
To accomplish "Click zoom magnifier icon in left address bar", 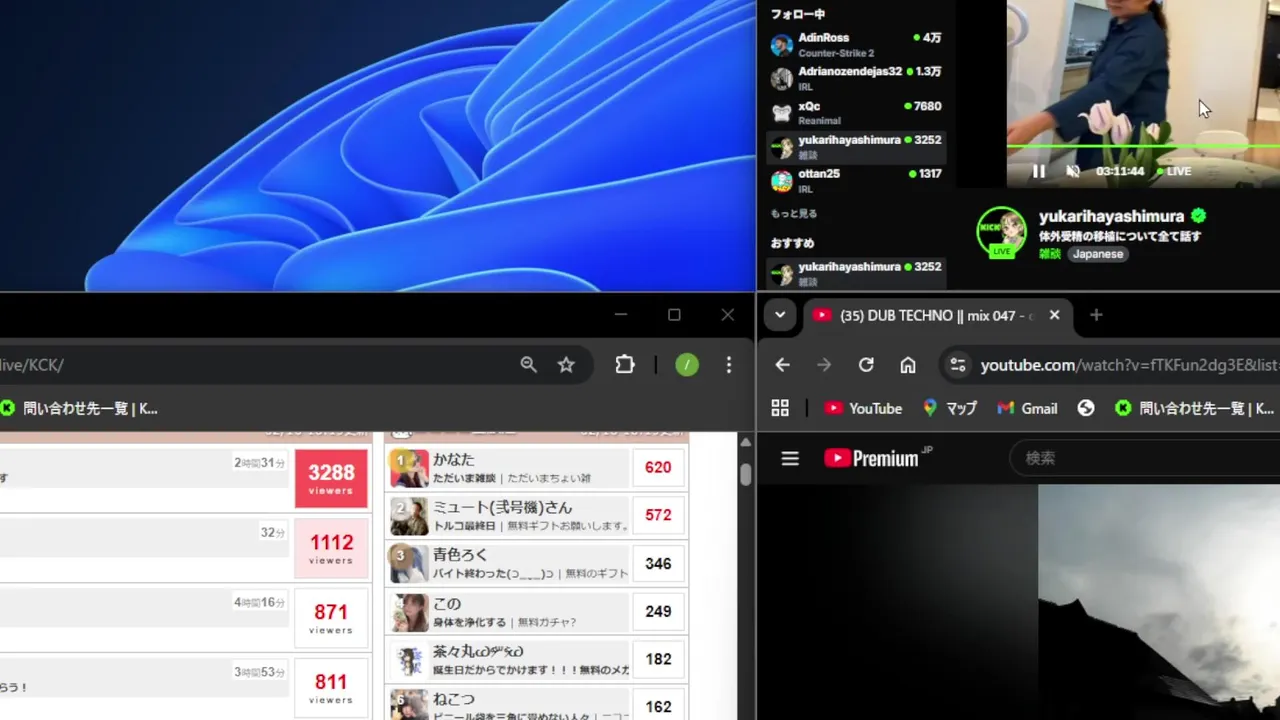I will 529,365.
